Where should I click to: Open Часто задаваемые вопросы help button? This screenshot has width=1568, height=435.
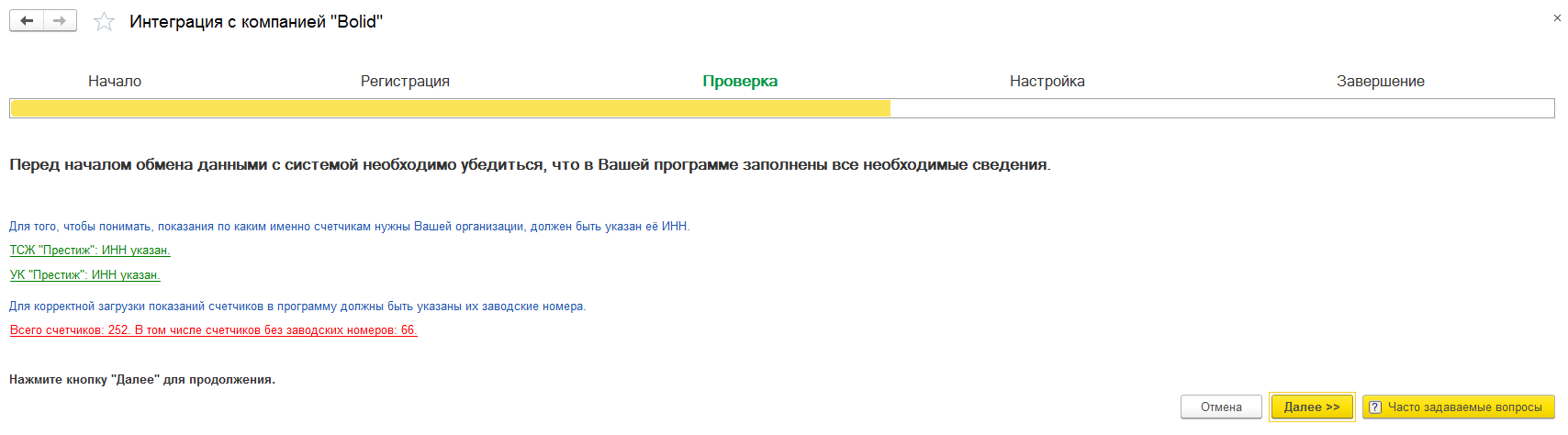coord(1459,407)
